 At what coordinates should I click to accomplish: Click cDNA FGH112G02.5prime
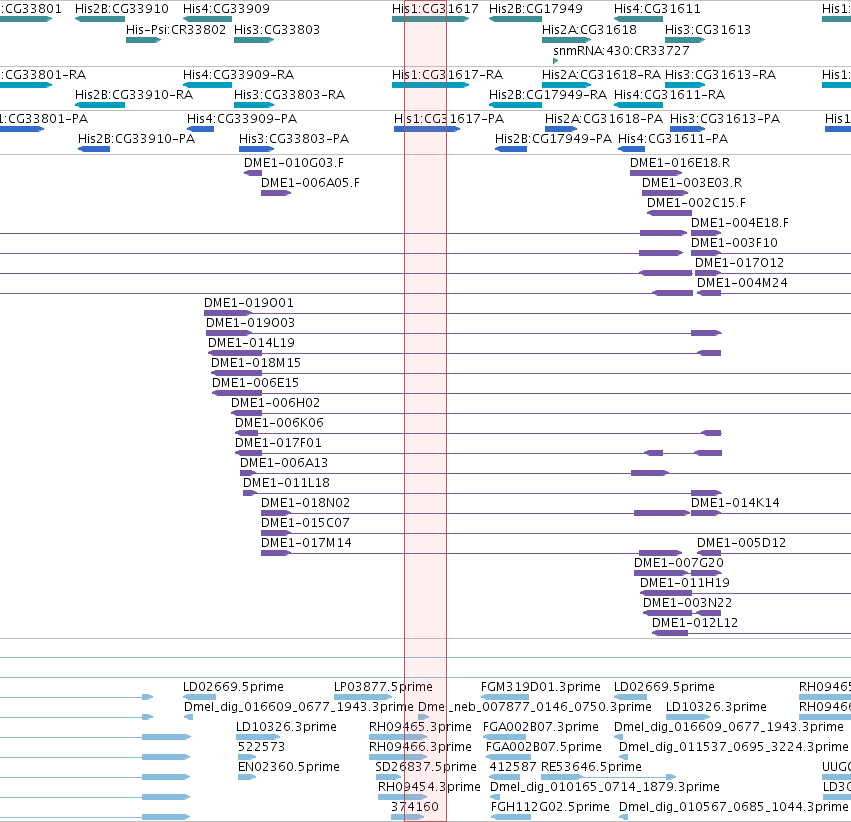click(511, 817)
